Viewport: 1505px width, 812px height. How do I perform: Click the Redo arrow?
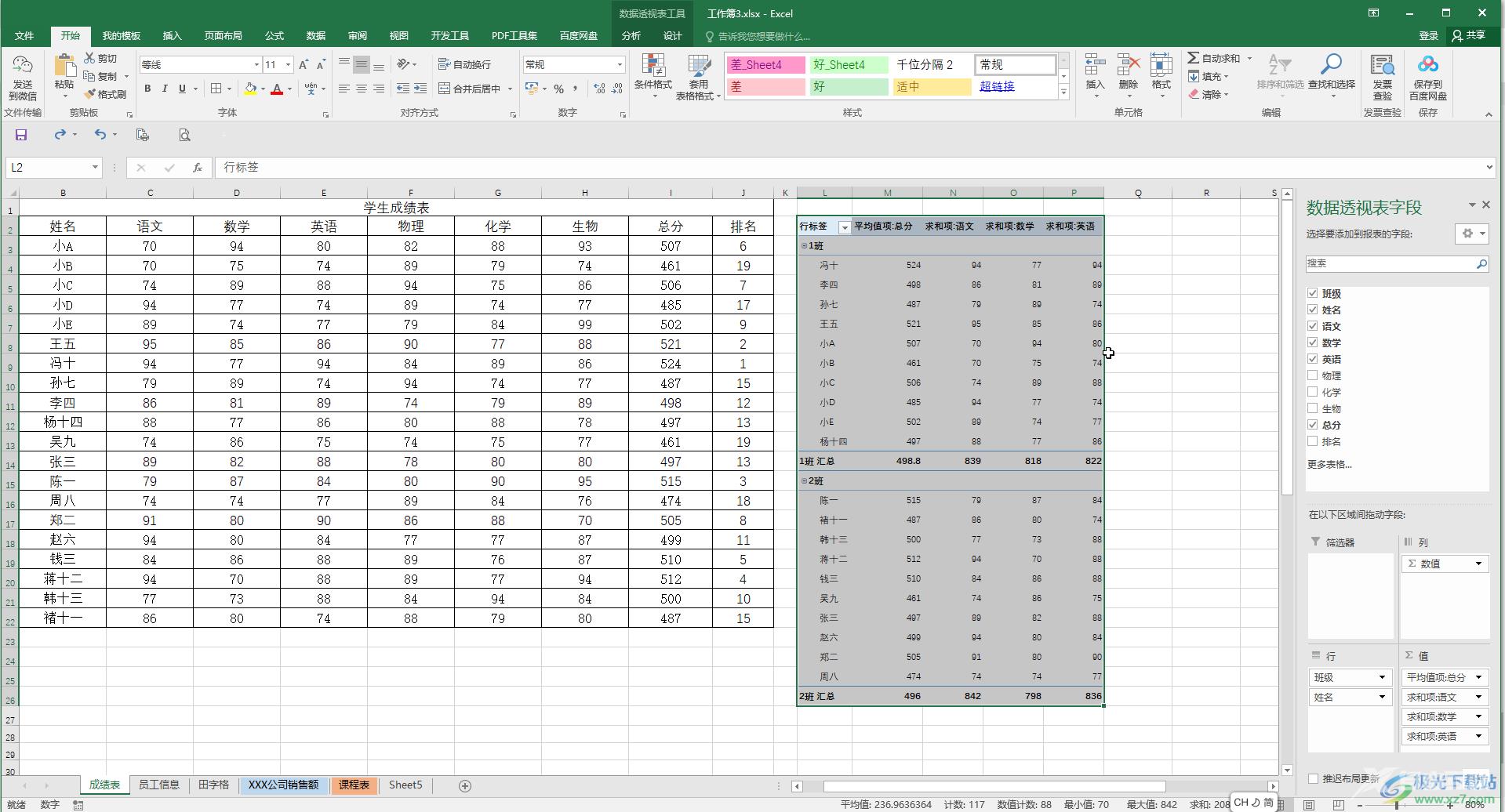pos(60,135)
